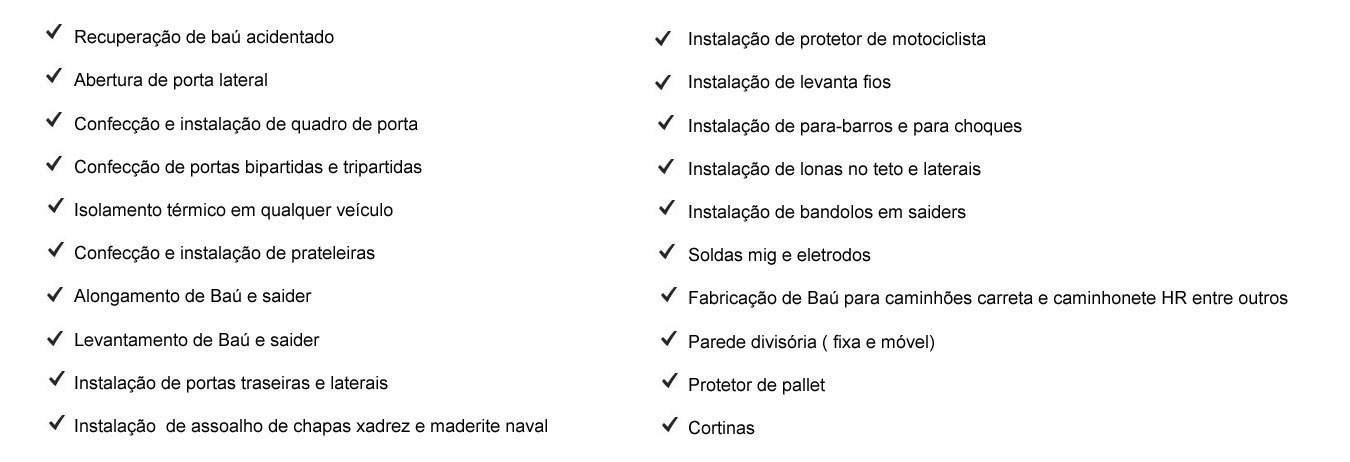Image resolution: width=1350 pixels, height=462 pixels.
Task: Click the checkmark beside Instalação de levanta fios
Action: (x=662, y=81)
